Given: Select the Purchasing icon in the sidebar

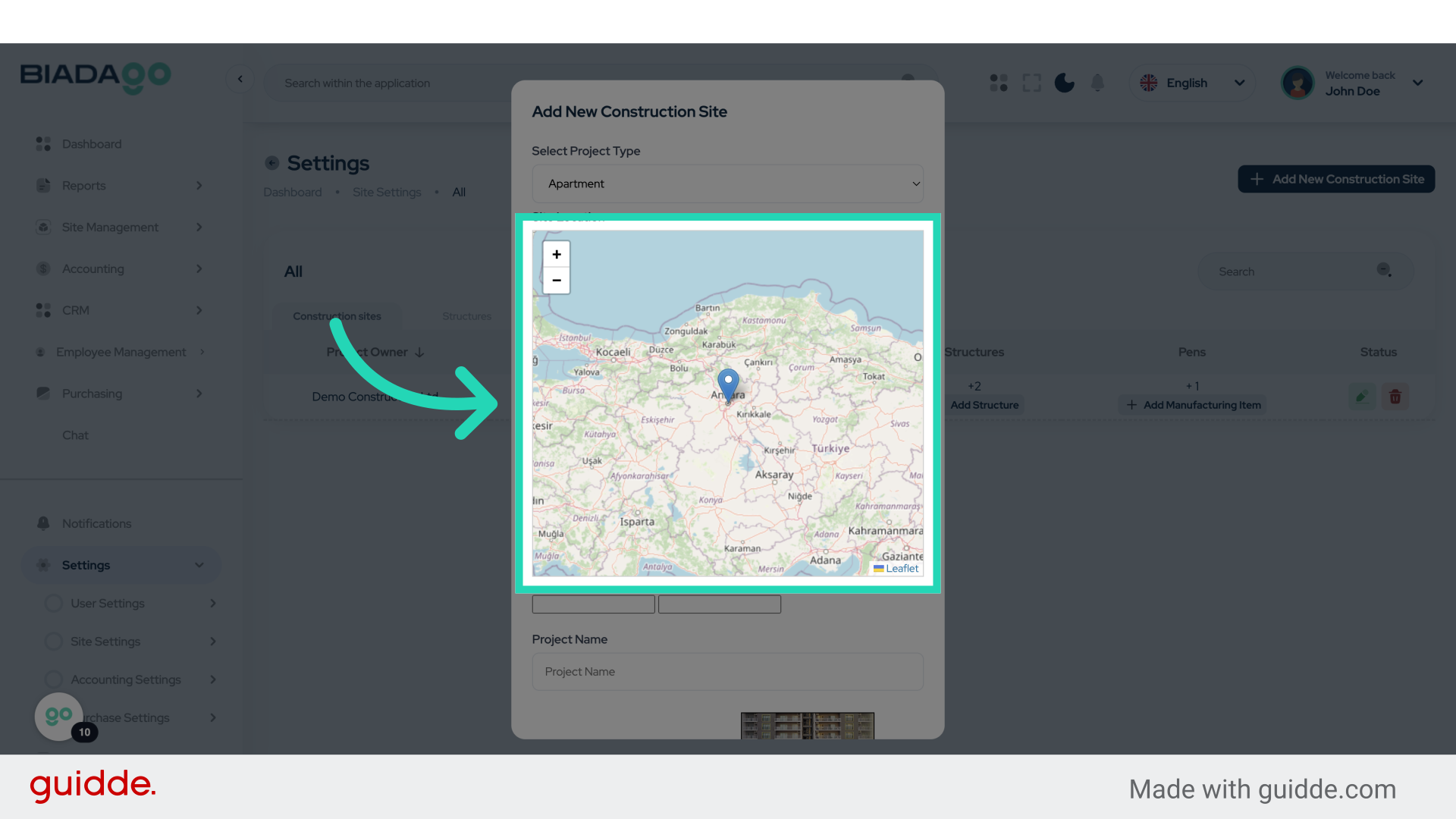Looking at the screenshot, I should [x=42, y=393].
